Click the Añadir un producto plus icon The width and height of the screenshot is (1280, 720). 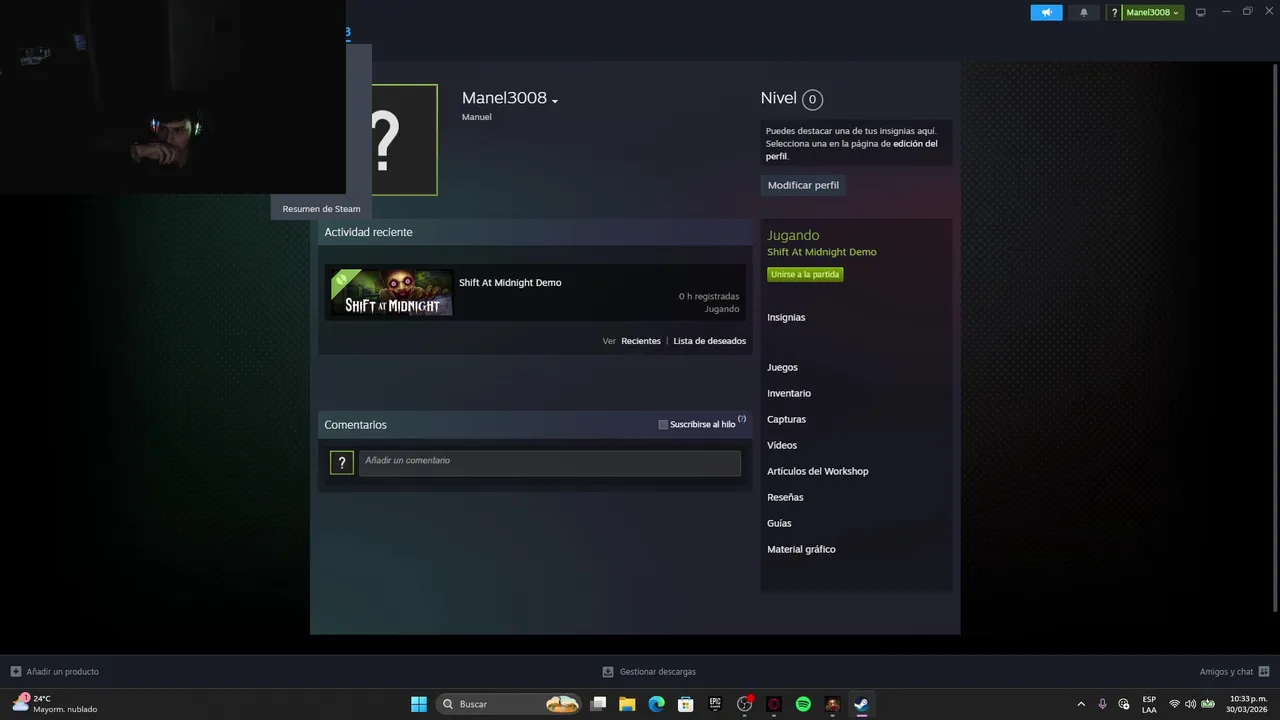point(15,671)
